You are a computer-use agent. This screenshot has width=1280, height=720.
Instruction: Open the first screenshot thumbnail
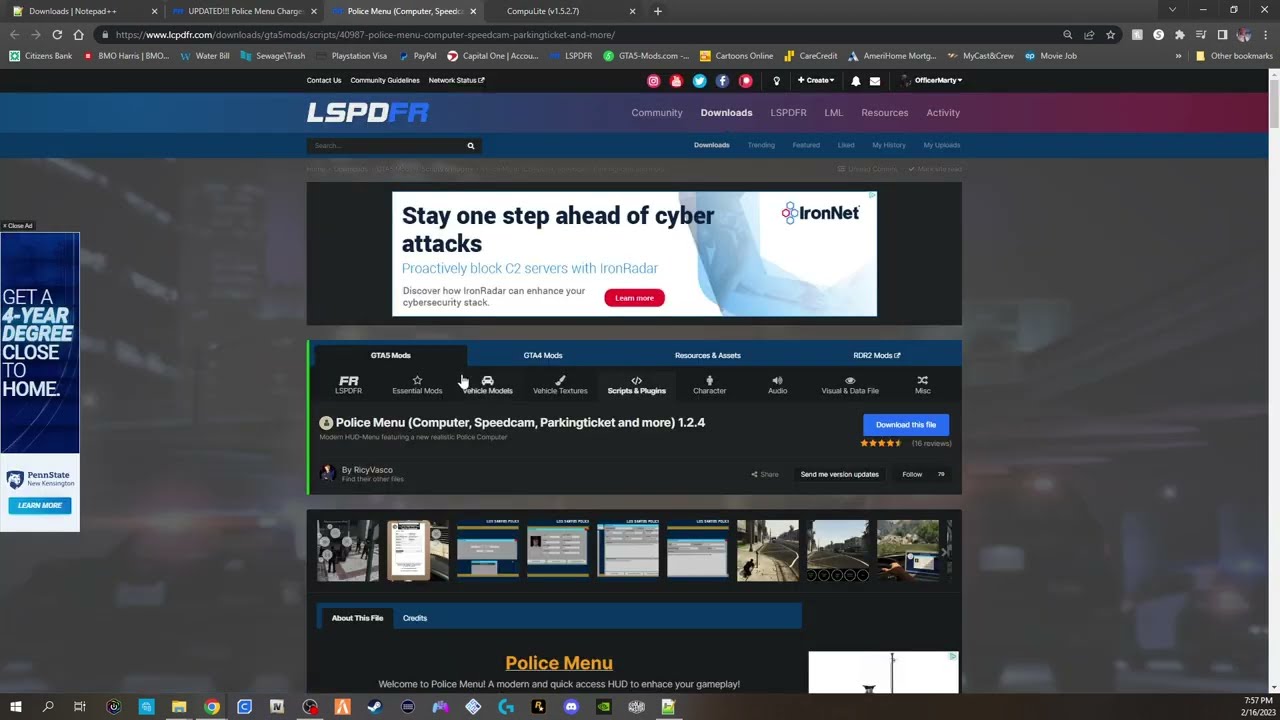tap(348, 550)
